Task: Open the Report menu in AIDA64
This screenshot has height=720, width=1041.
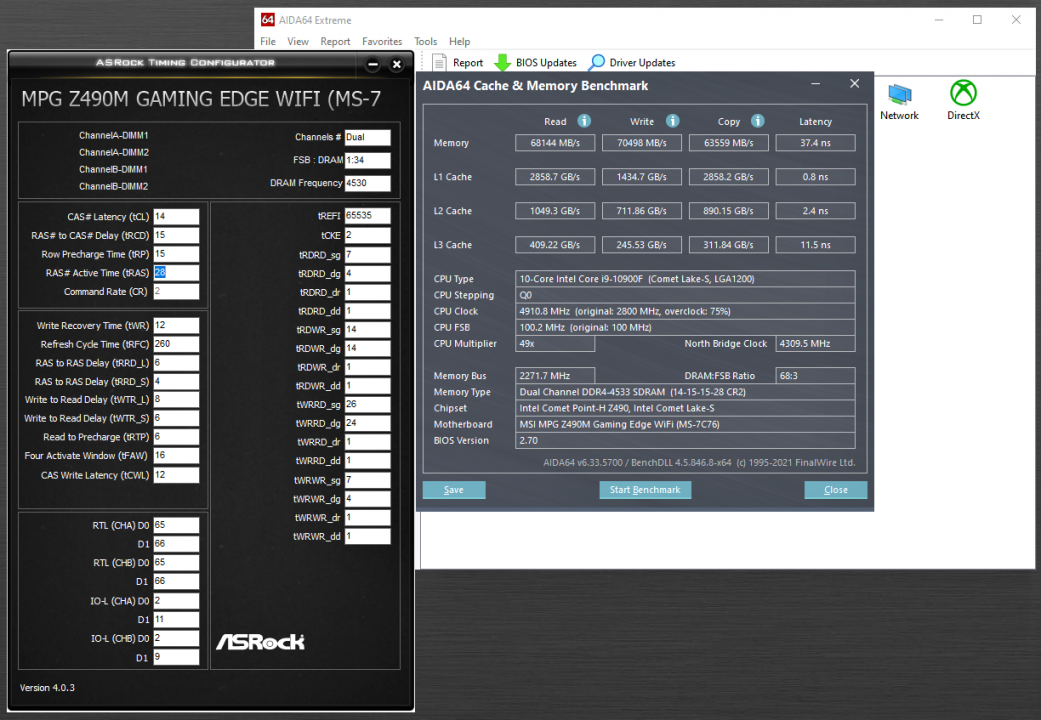Action: pos(335,41)
